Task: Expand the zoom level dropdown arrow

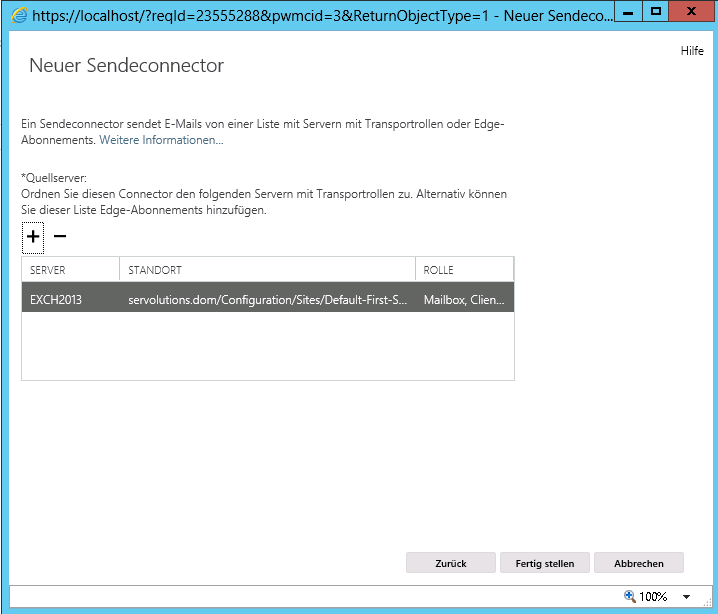Action: [687, 597]
